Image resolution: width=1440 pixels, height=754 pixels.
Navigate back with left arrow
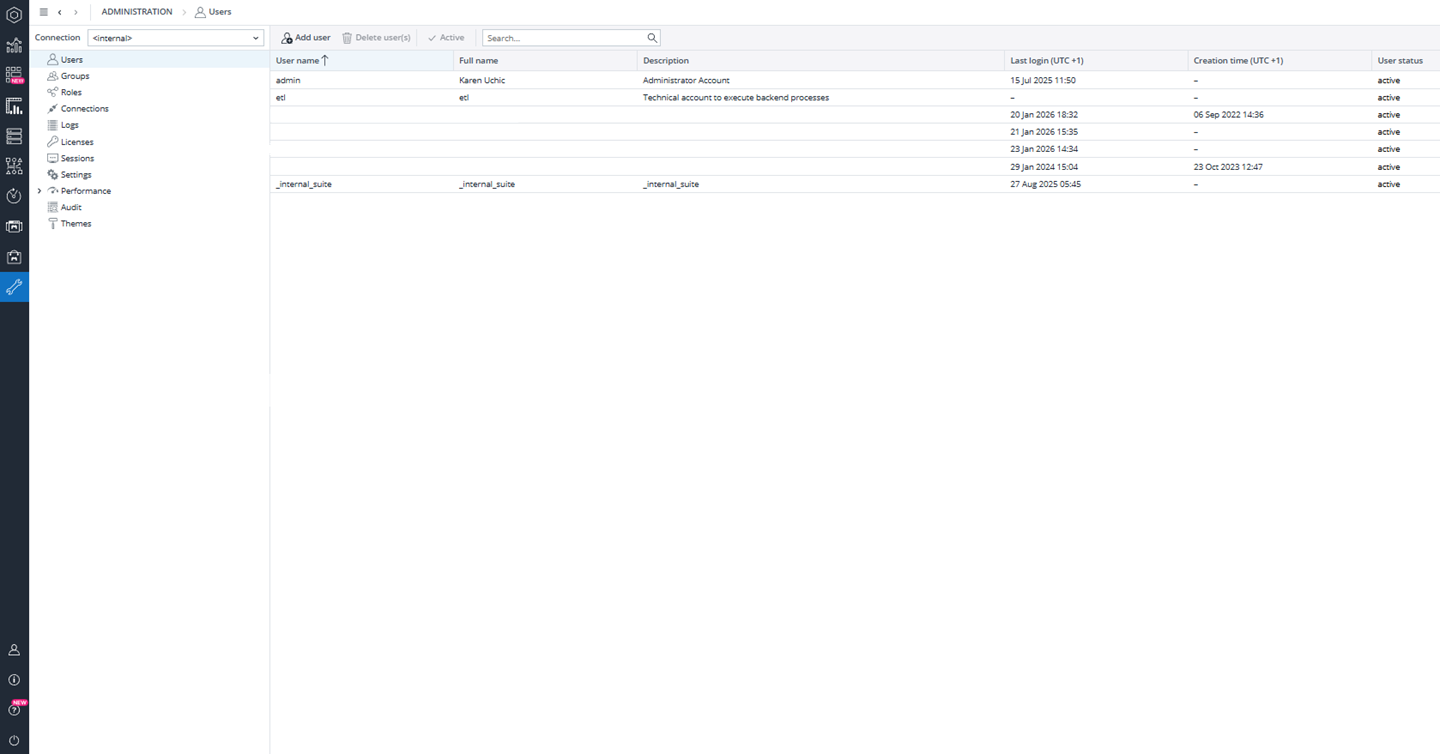(x=60, y=12)
